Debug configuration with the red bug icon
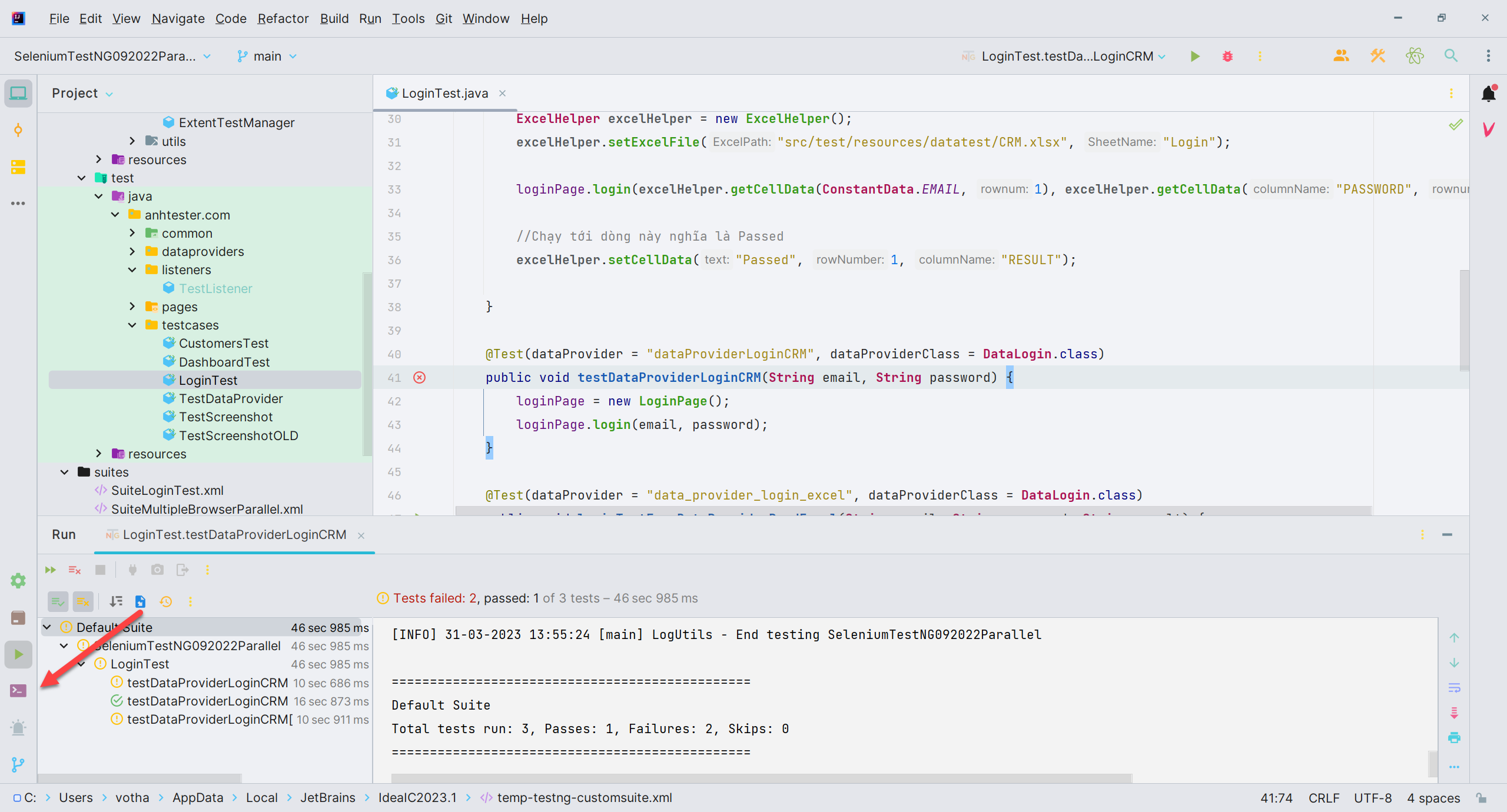The image size is (1507, 812). pos(1227,56)
